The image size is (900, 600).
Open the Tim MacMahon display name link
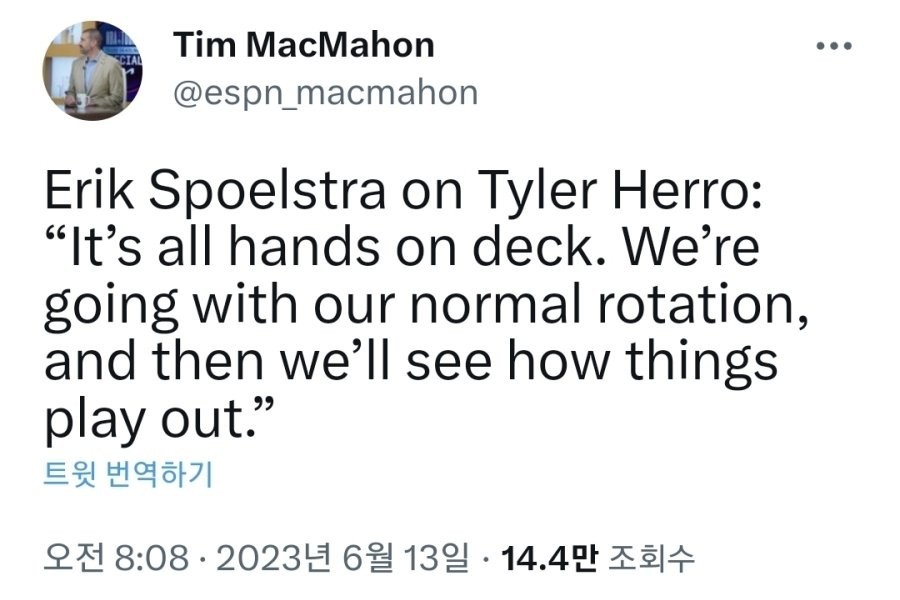[304, 45]
